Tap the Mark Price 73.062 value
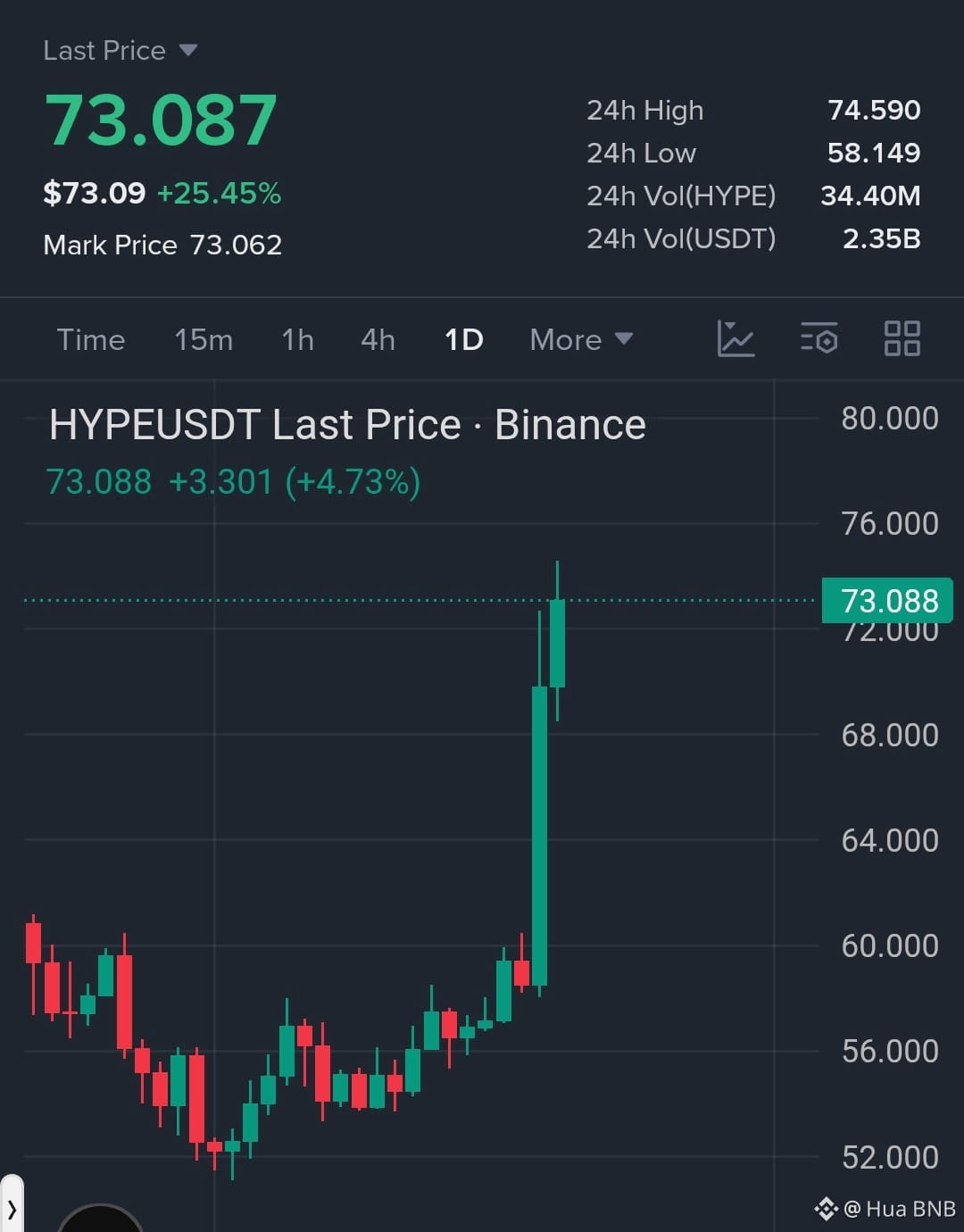 tap(236, 245)
